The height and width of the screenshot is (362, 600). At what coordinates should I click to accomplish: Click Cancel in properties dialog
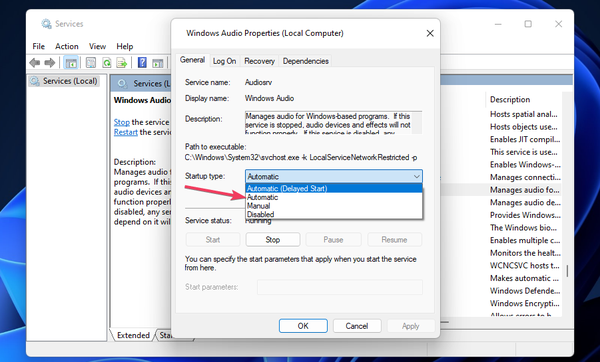(x=357, y=326)
